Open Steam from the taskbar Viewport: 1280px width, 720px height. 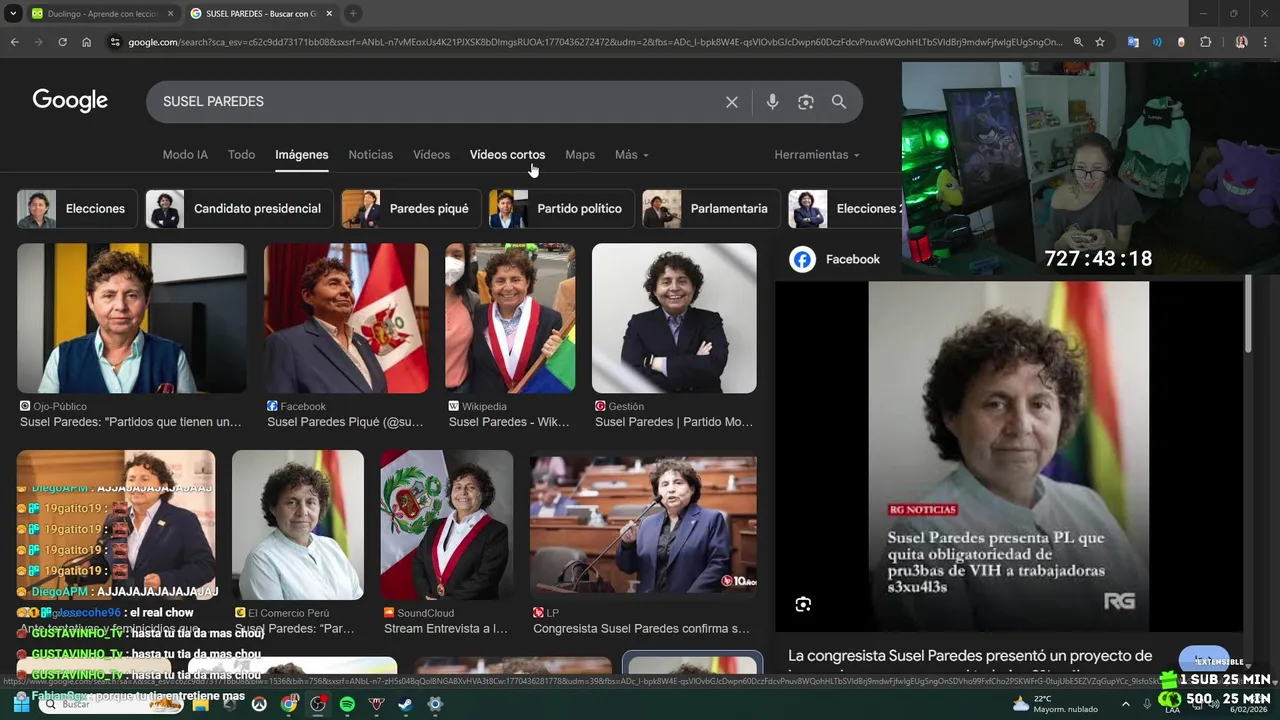point(405,704)
